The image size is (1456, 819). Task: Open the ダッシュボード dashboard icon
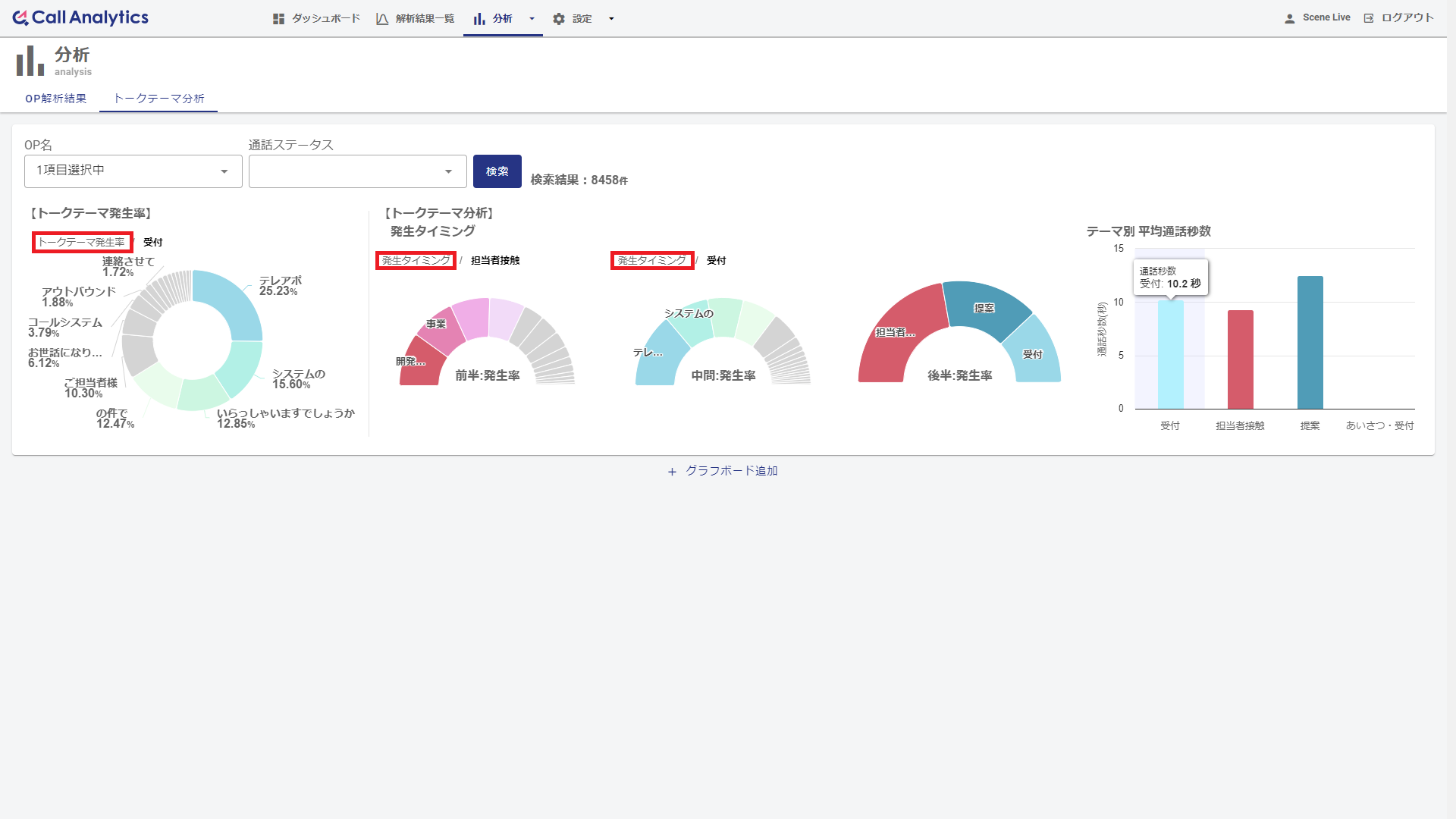[278, 19]
